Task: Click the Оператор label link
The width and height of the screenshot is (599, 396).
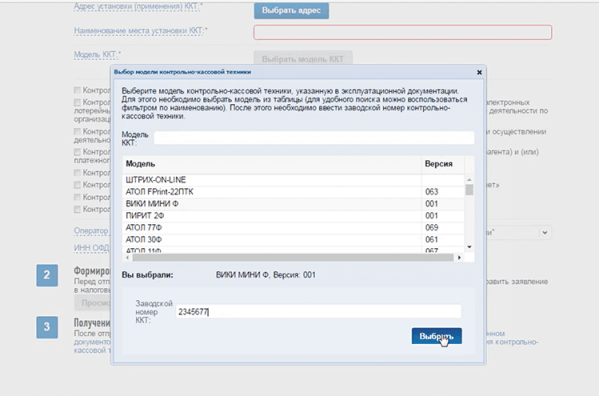Action: coord(91,231)
